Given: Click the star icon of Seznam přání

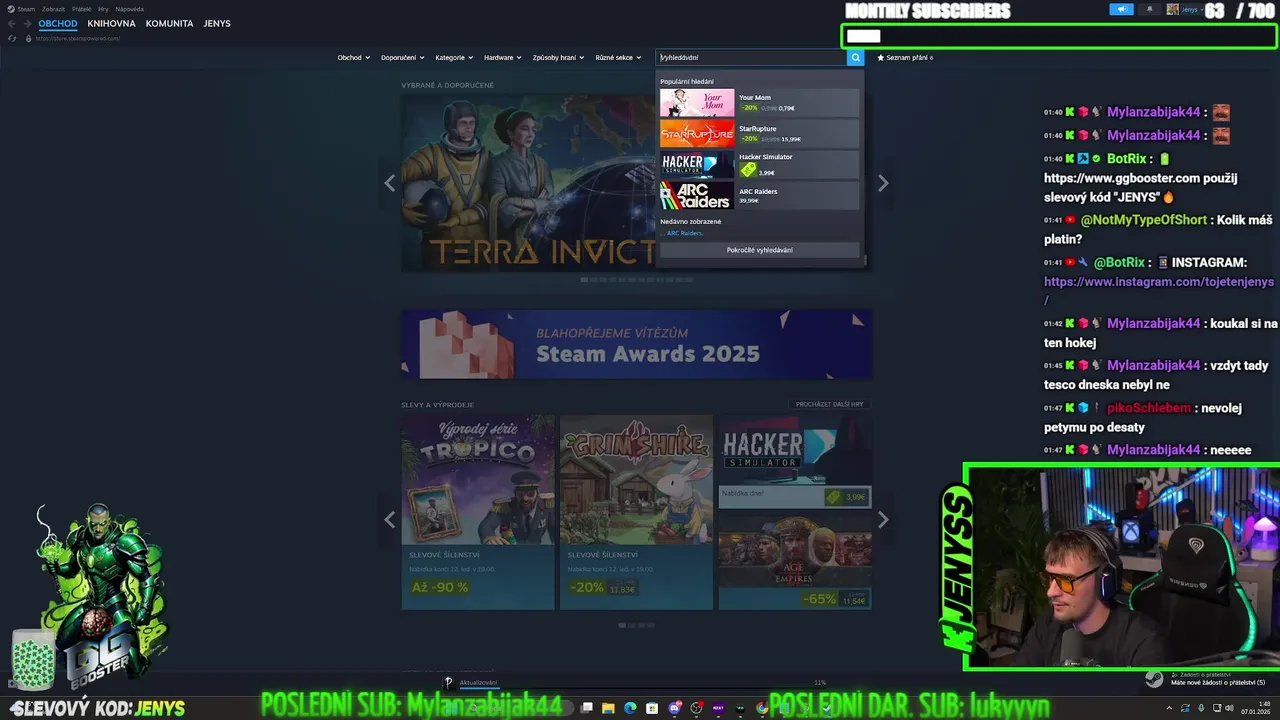Looking at the screenshot, I should tap(881, 58).
